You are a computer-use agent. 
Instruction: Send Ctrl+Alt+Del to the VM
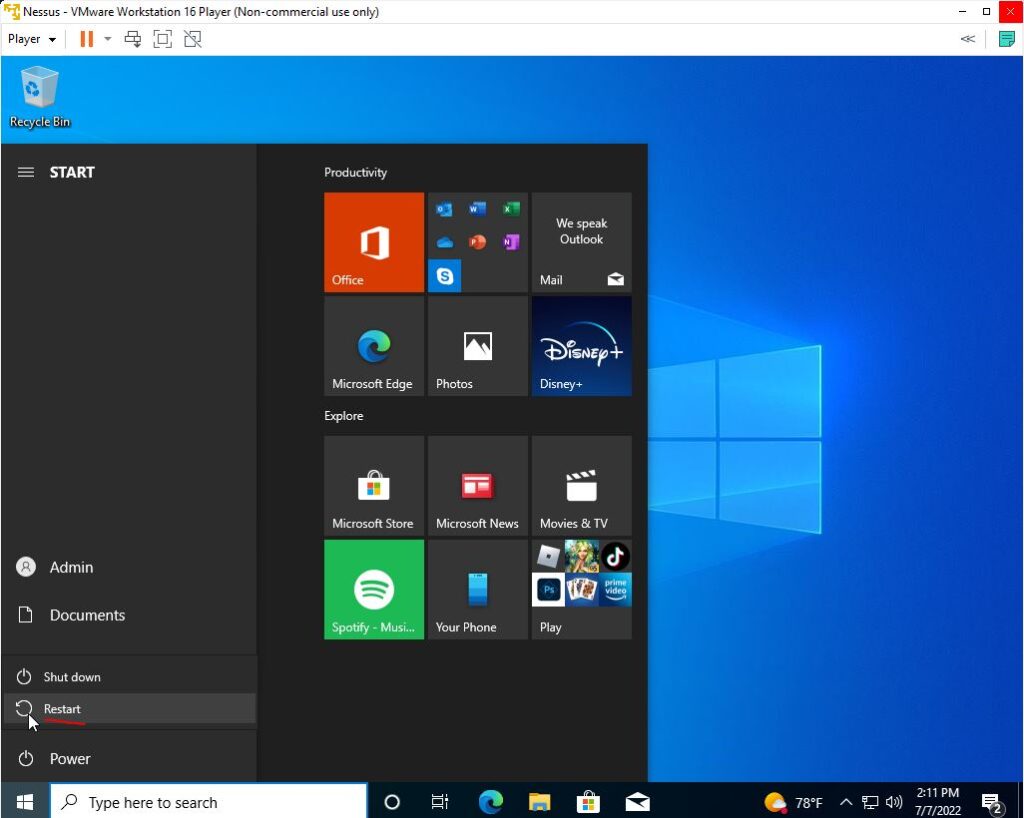(133, 39)
